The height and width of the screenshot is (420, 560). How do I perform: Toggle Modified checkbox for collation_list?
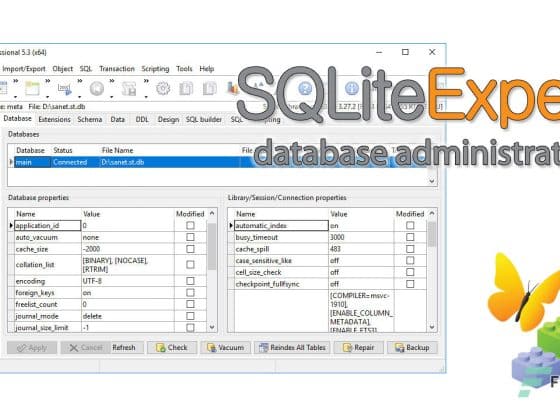click(190, 265)
